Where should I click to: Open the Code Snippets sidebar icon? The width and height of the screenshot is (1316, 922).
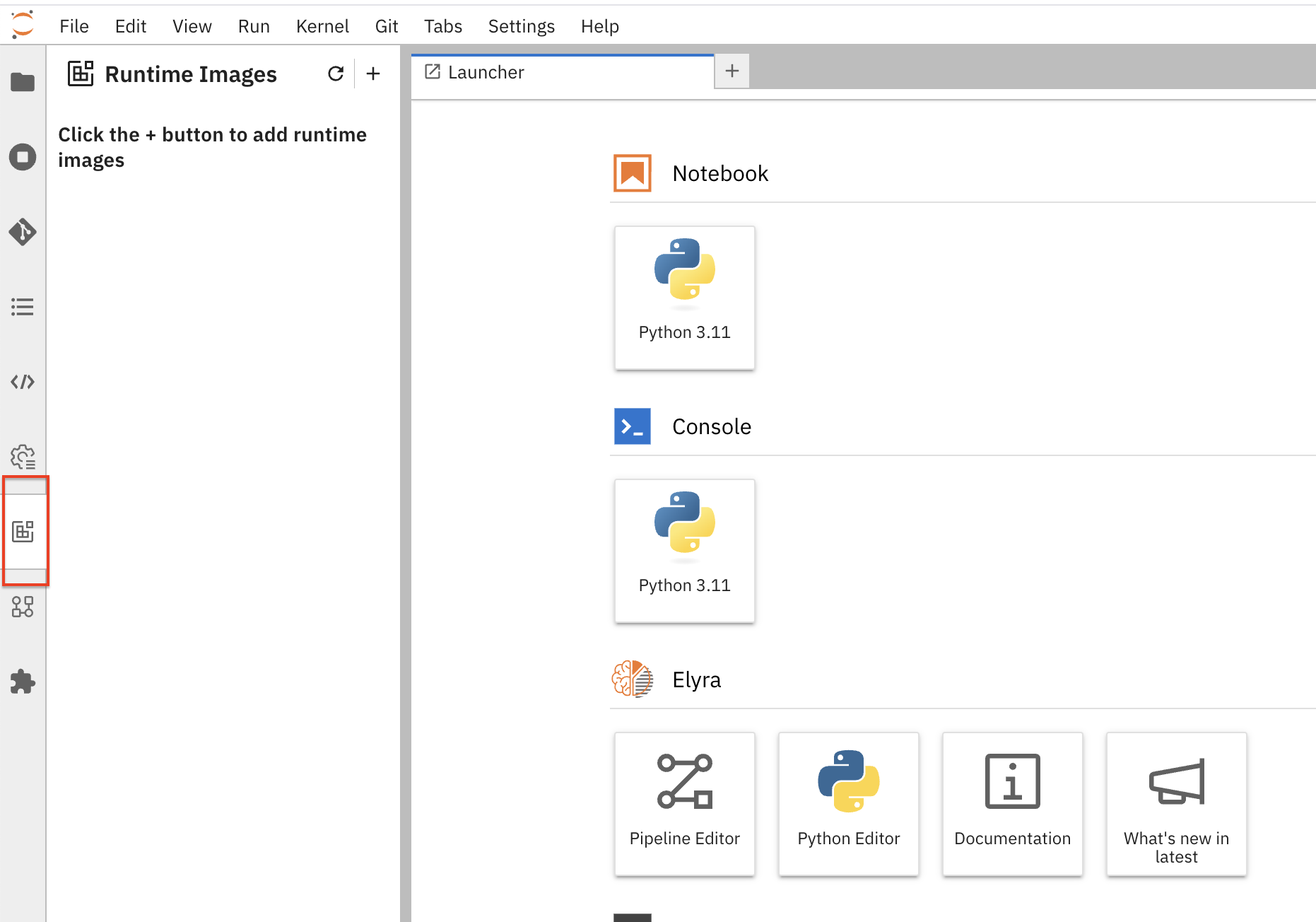tap(23, 382)
